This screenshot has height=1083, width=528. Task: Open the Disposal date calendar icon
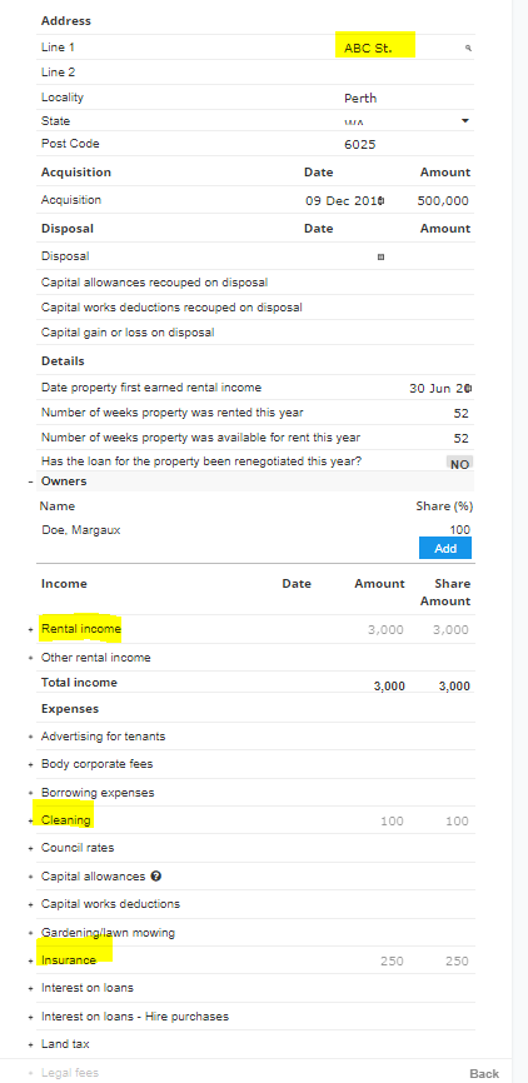pos(380,257)
